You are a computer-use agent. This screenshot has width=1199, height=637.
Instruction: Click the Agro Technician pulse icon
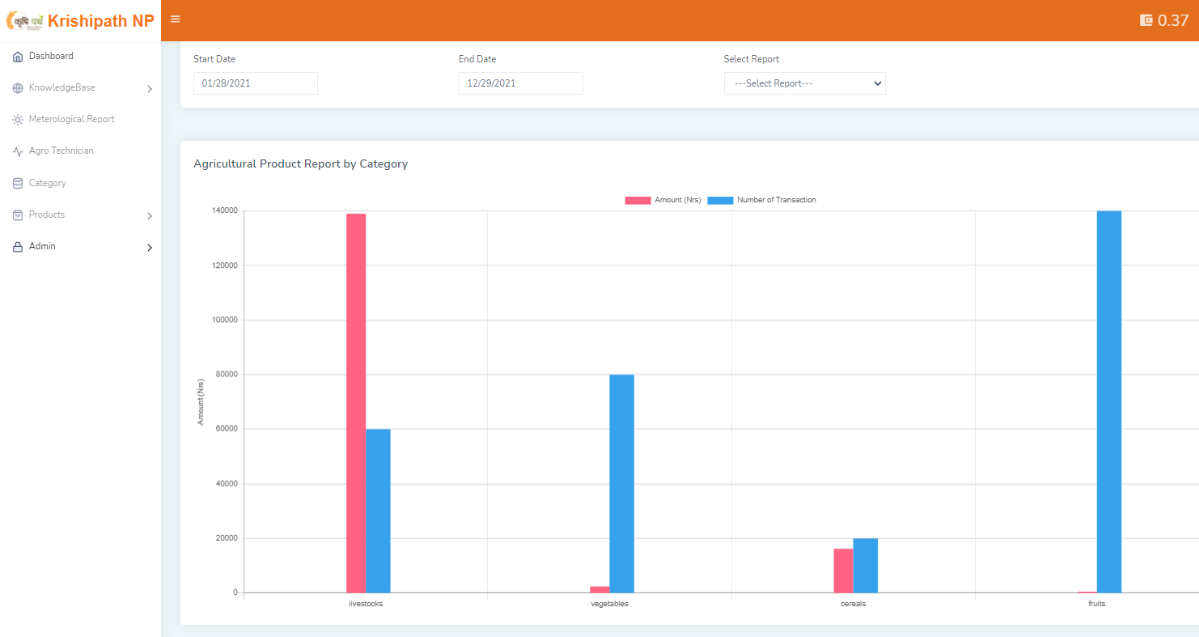coord(17,151)
